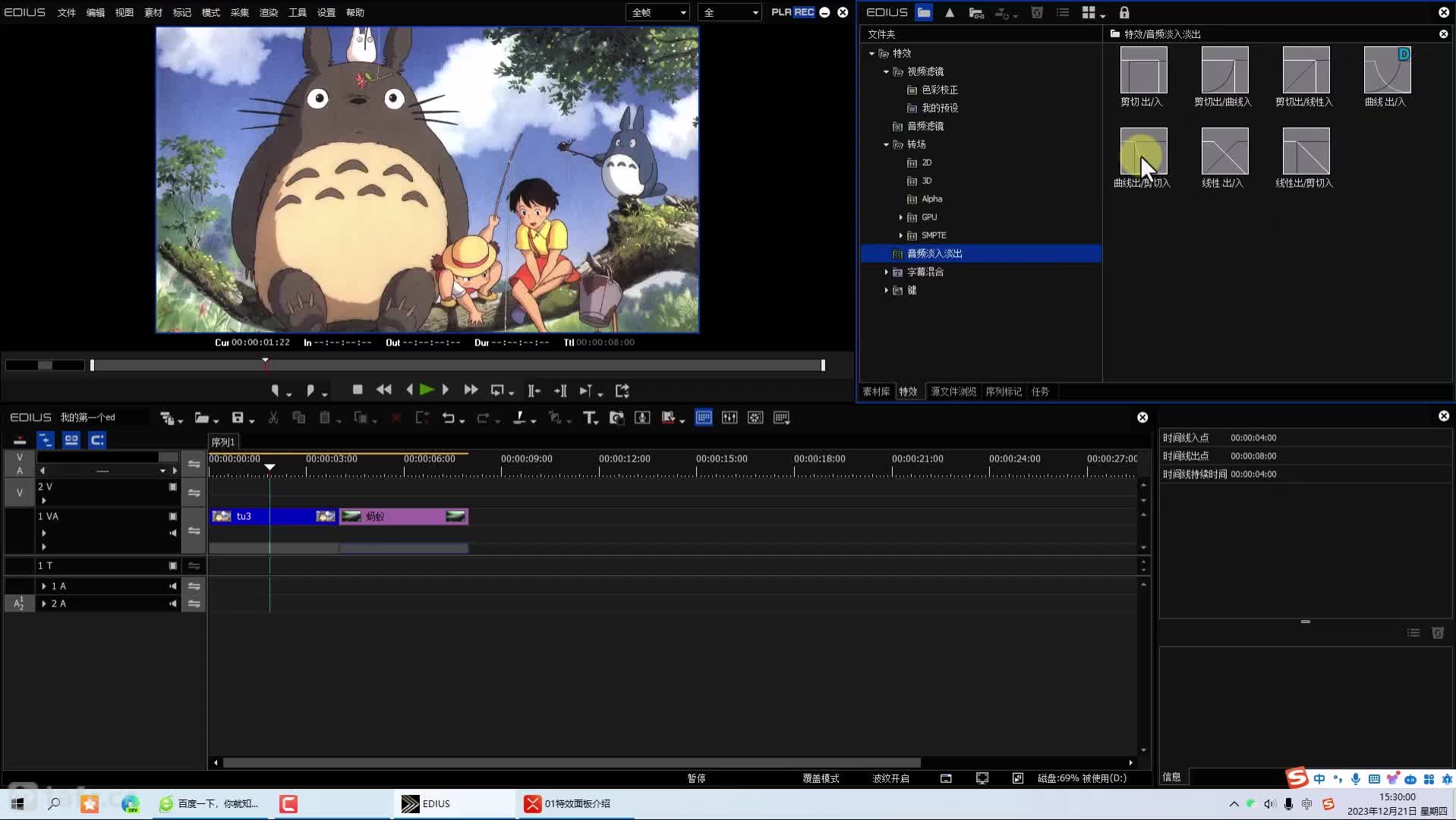Screen dimensions: 1456x820
Task: Toggle sync-lock ripple mode button
Action: [x=46, y=440]
